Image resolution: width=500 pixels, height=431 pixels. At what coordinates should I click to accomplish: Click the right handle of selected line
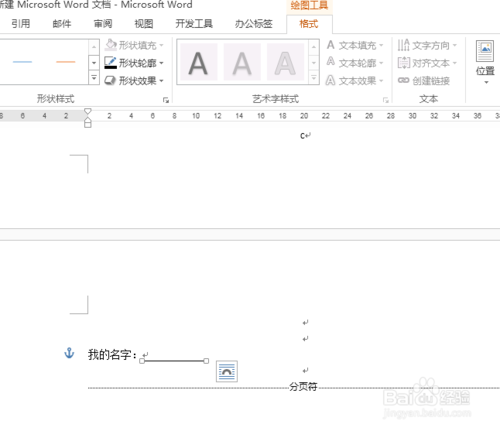[206, 361]
